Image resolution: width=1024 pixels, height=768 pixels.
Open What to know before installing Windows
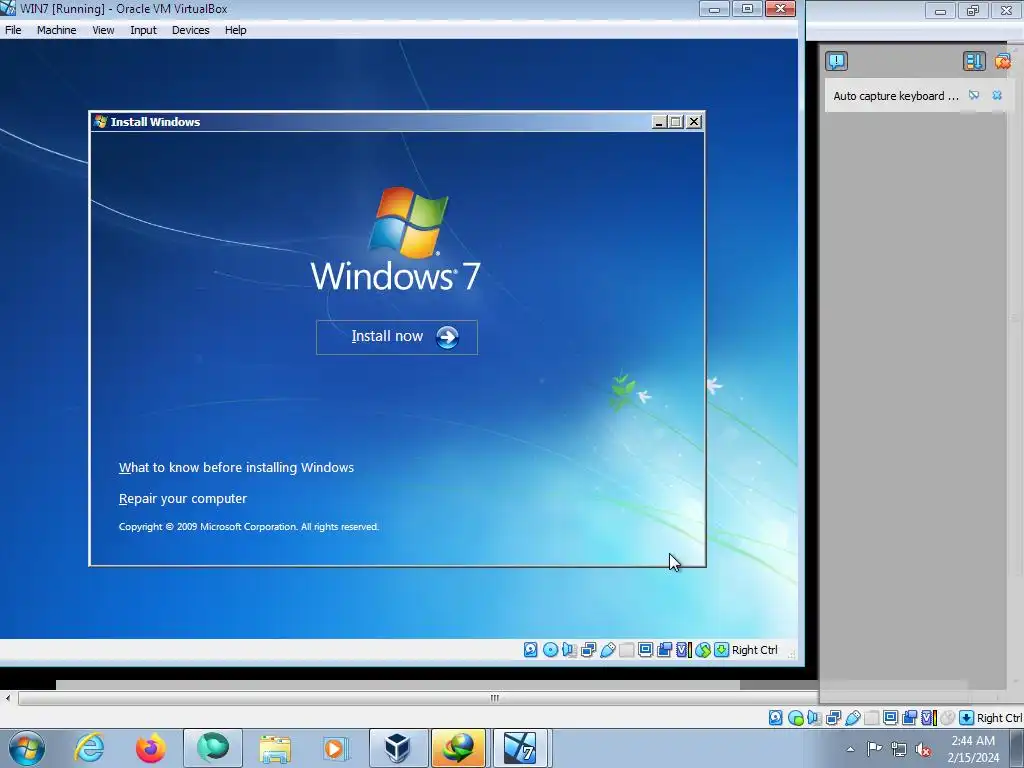pos(236,468)
